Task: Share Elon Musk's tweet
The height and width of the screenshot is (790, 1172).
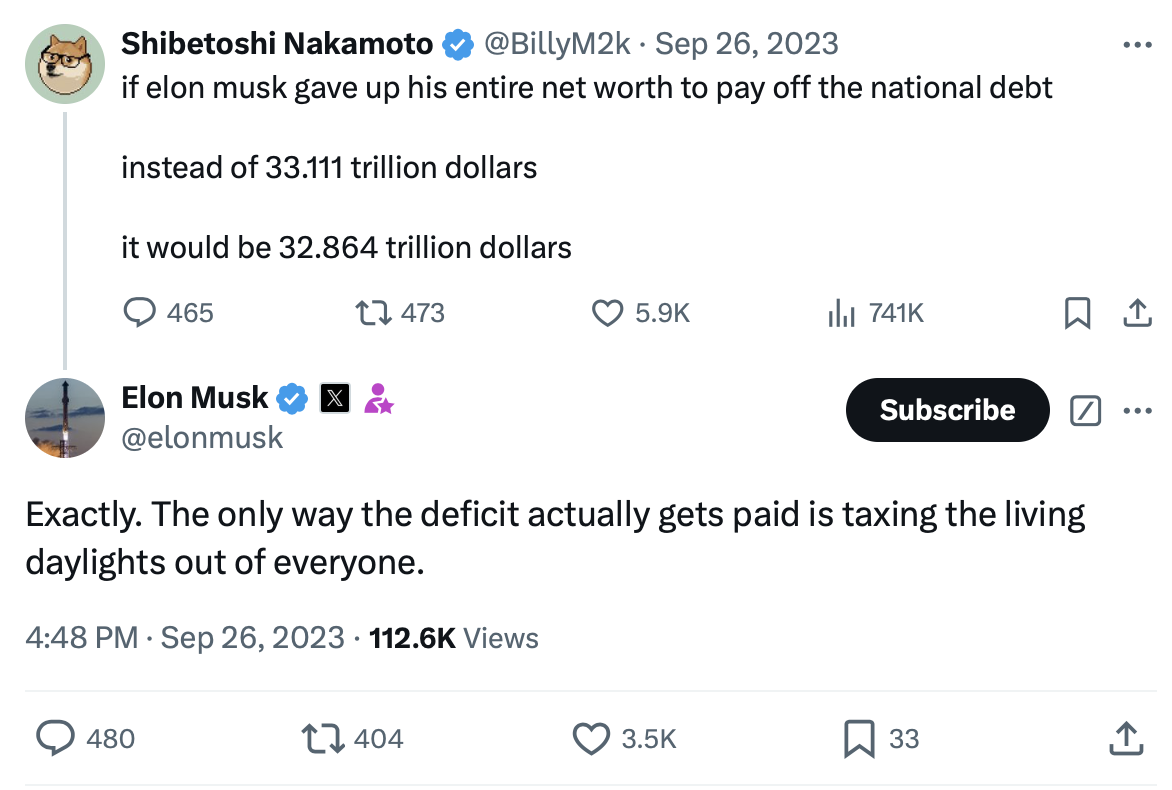Action: [x=1124, y=739]
